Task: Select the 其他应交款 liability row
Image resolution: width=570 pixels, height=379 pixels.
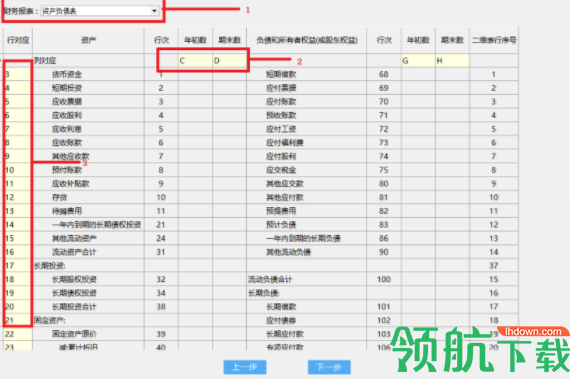Action: (285, 184)
